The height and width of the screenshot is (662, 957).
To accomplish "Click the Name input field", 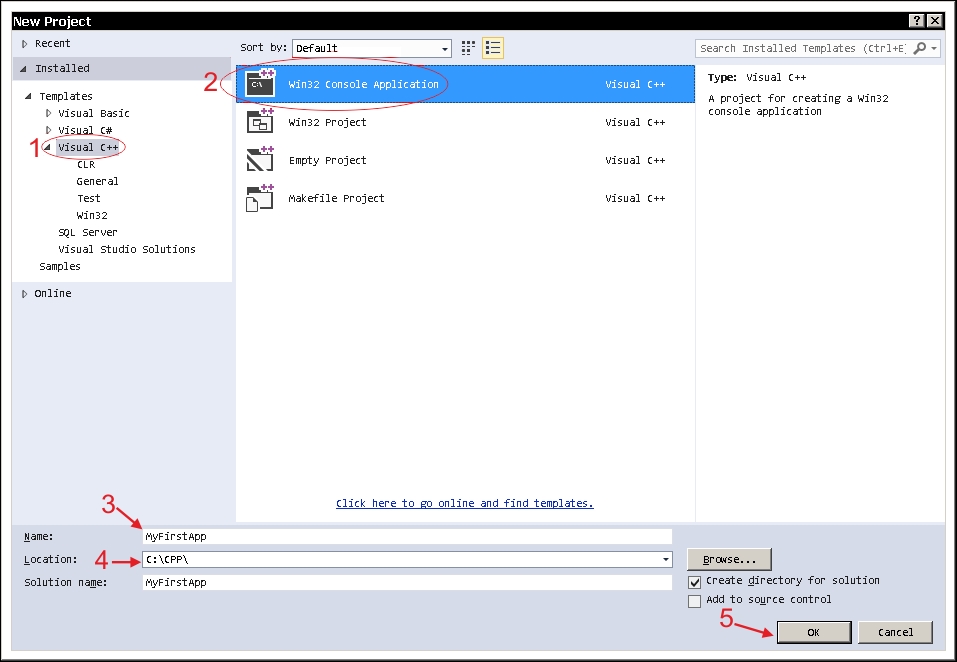I will point(400,536).
